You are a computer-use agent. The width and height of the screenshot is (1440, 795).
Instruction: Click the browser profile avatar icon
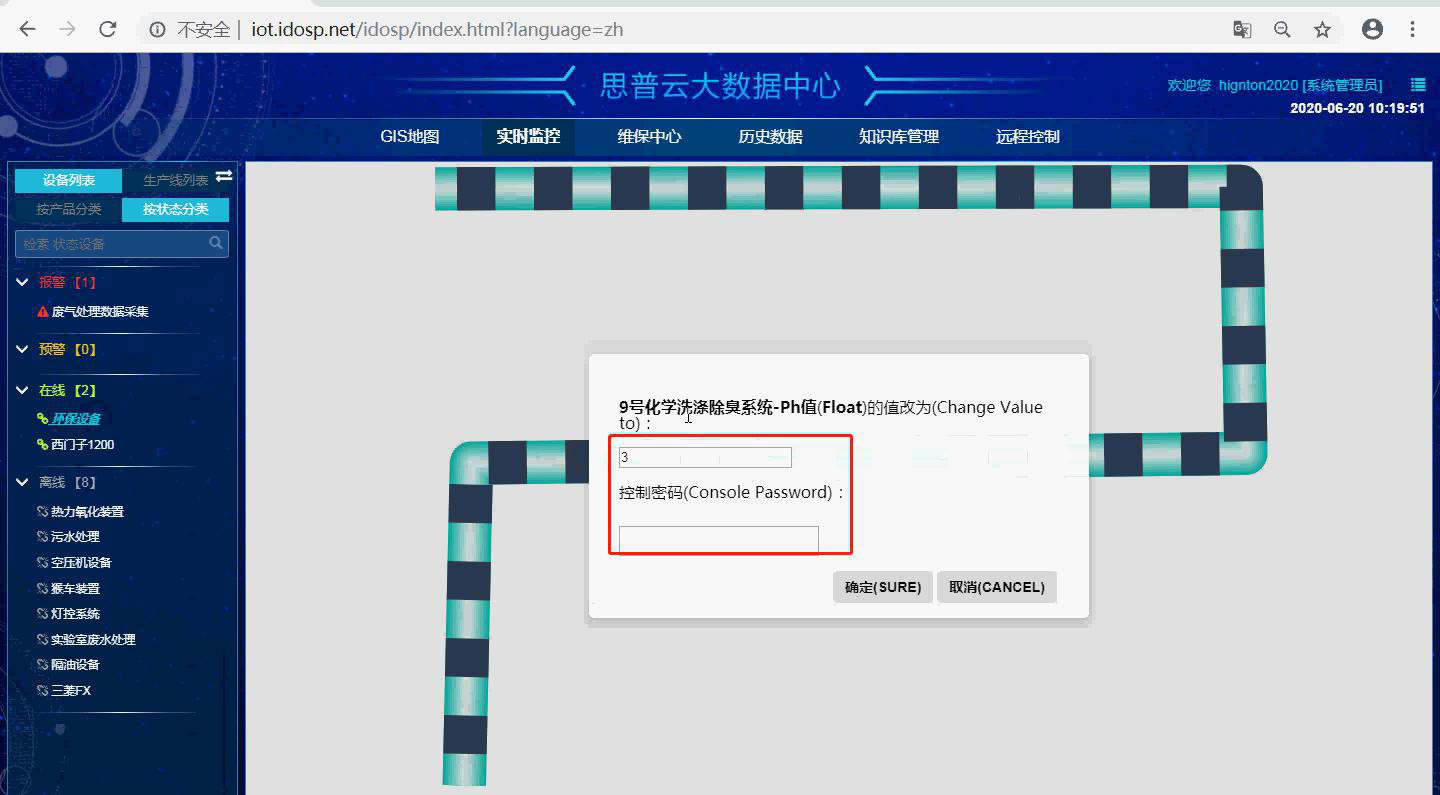(1372, 29)
